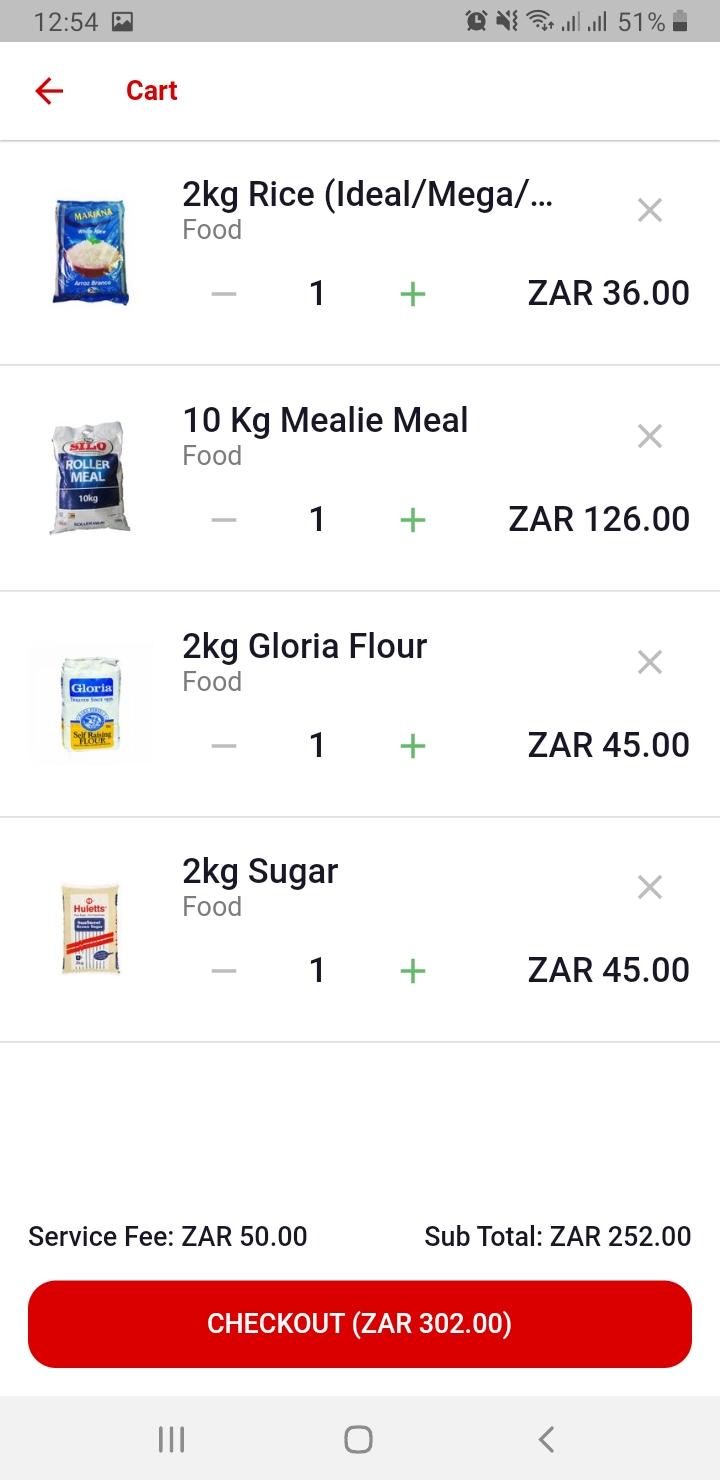Remove 10 Kg Mealie Meal from cart
This screenshot has height=1480, width=720.
pos(650,436)
